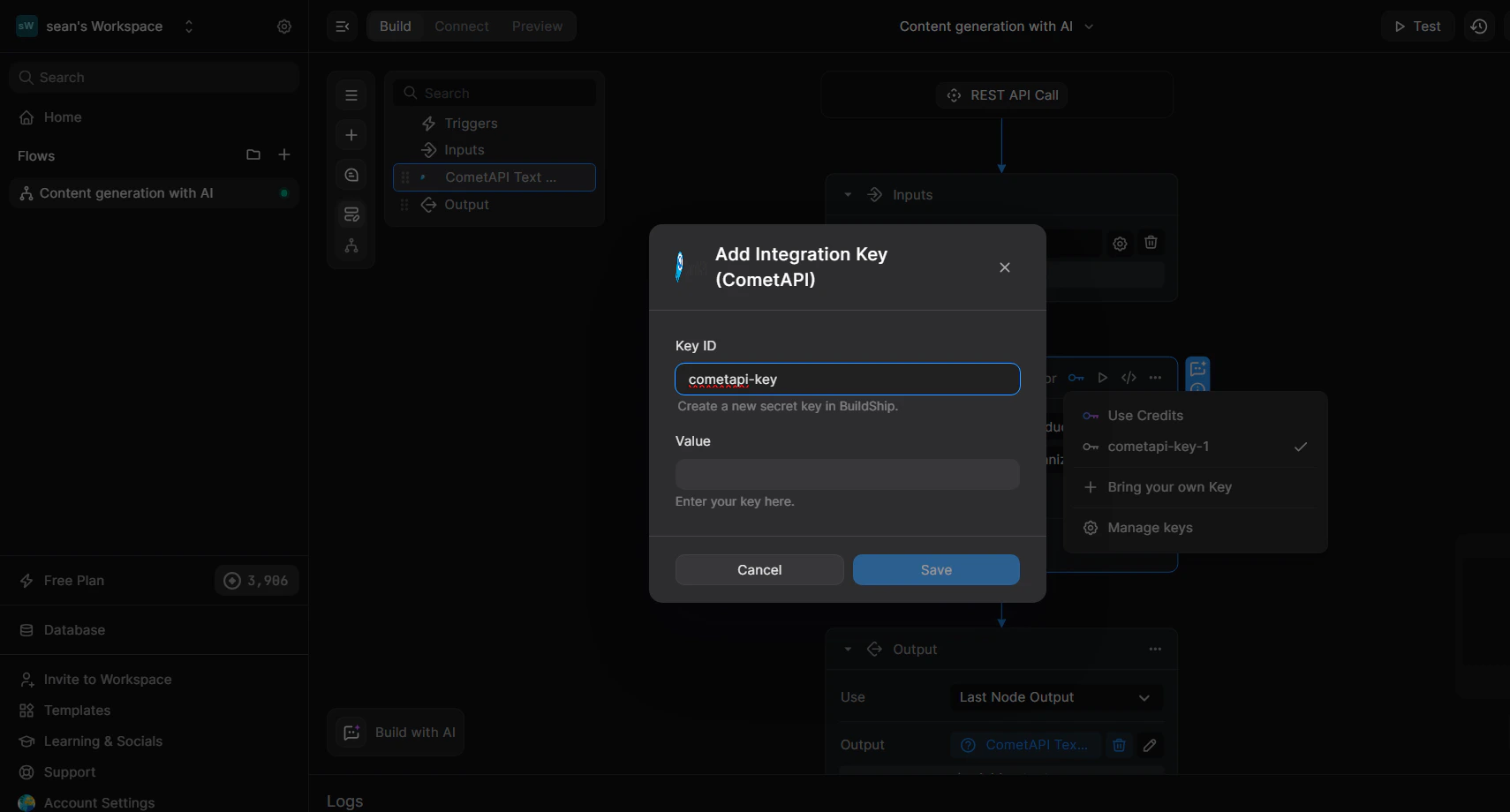Viewport: 1510px width, 812px height.
Task: Choose Bring your own Key
Action: pos(1195,487)
